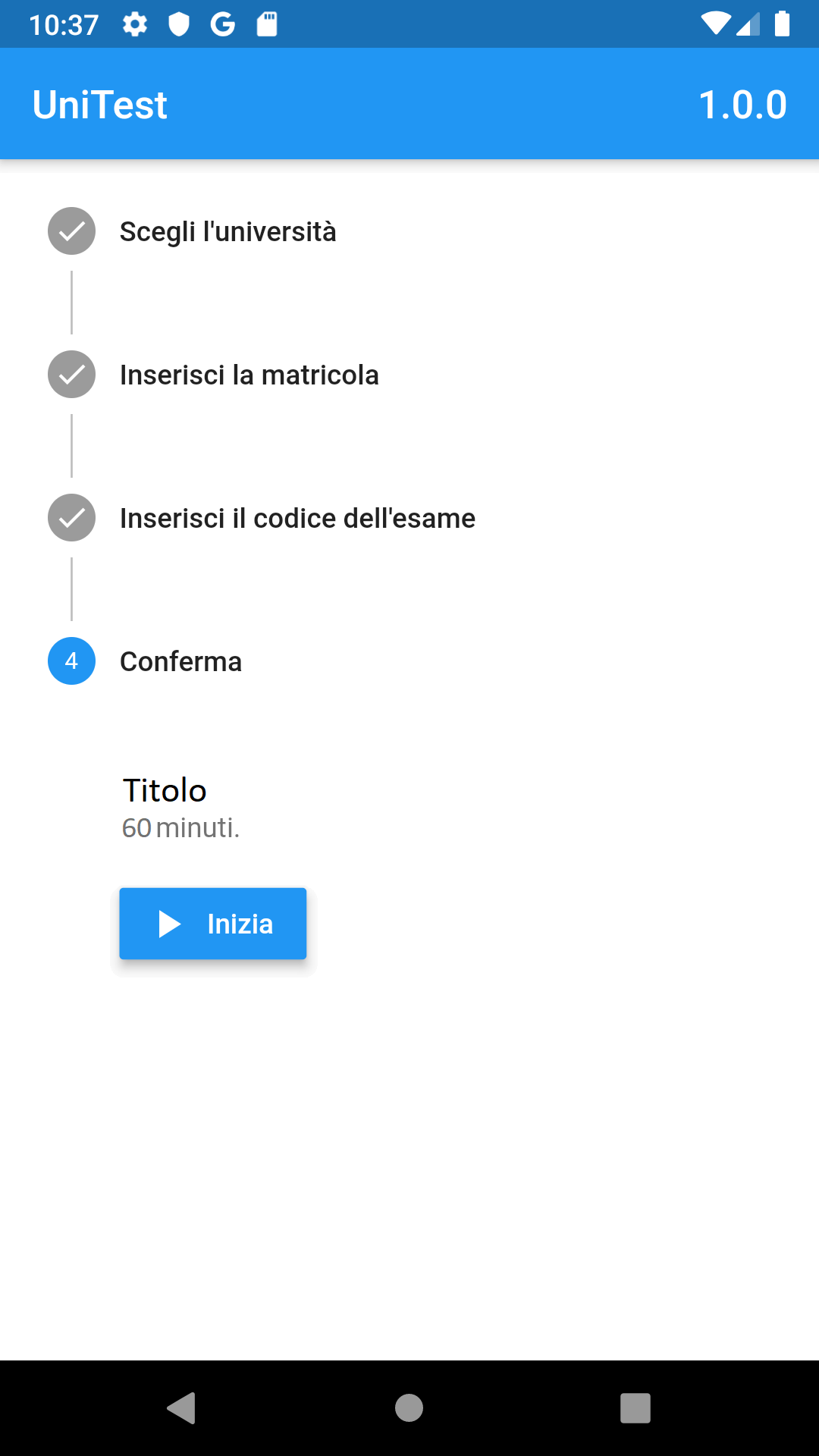Tap the Titolo exam heading
819x1456 pixels.
coord(165,790)
